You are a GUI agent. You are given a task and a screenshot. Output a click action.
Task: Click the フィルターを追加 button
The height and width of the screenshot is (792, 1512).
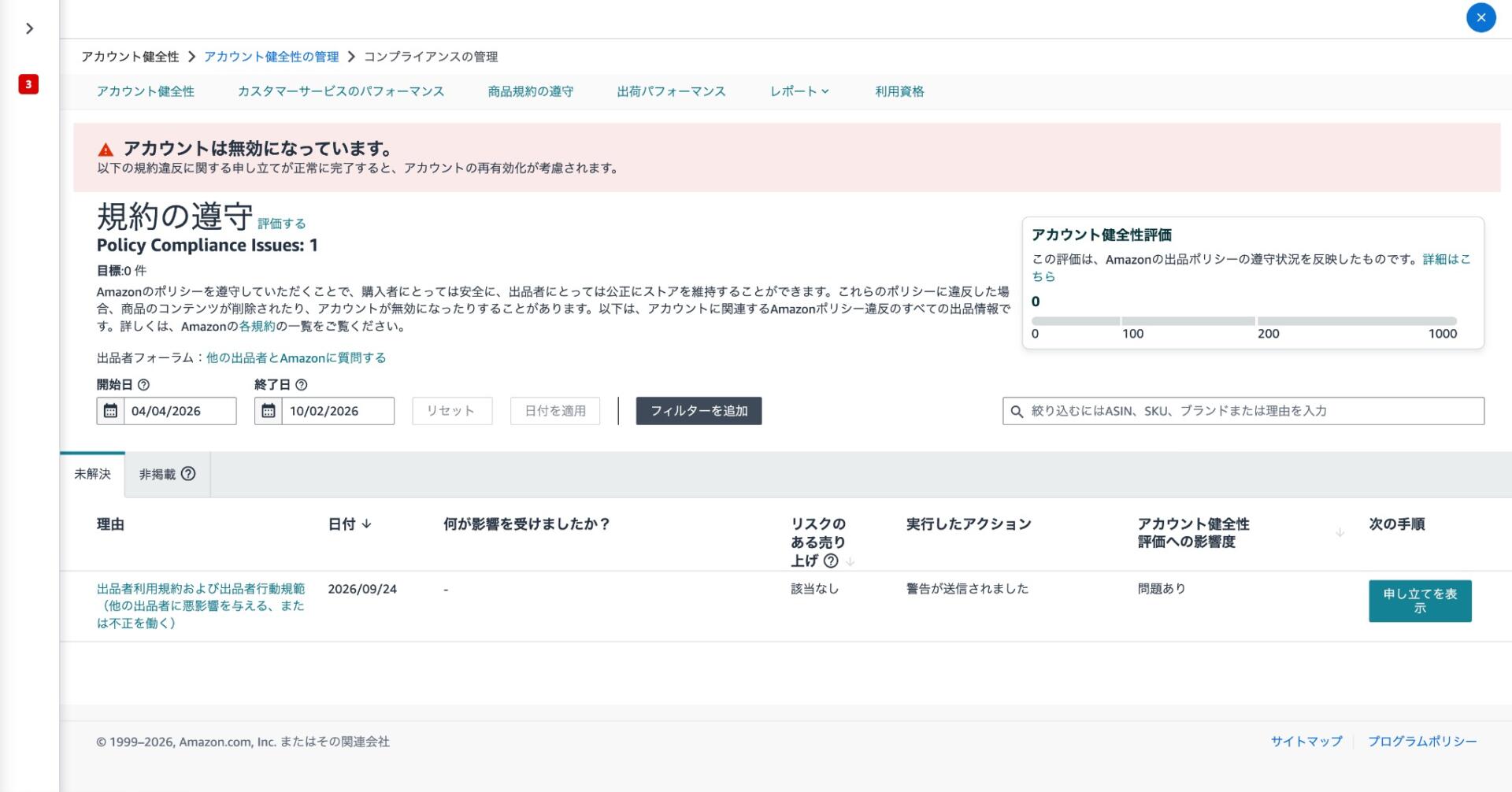tap(699, 411)
